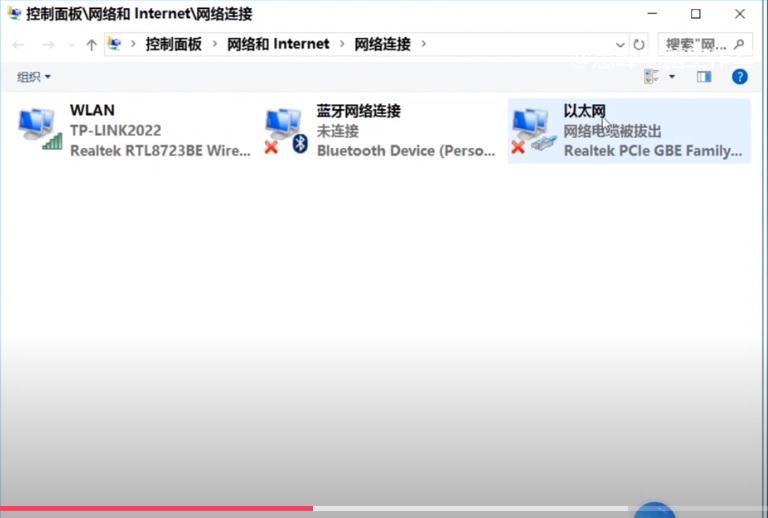Go up one folder level
Viewport: 768px width, 518px height.
click(x=91, y=45)
